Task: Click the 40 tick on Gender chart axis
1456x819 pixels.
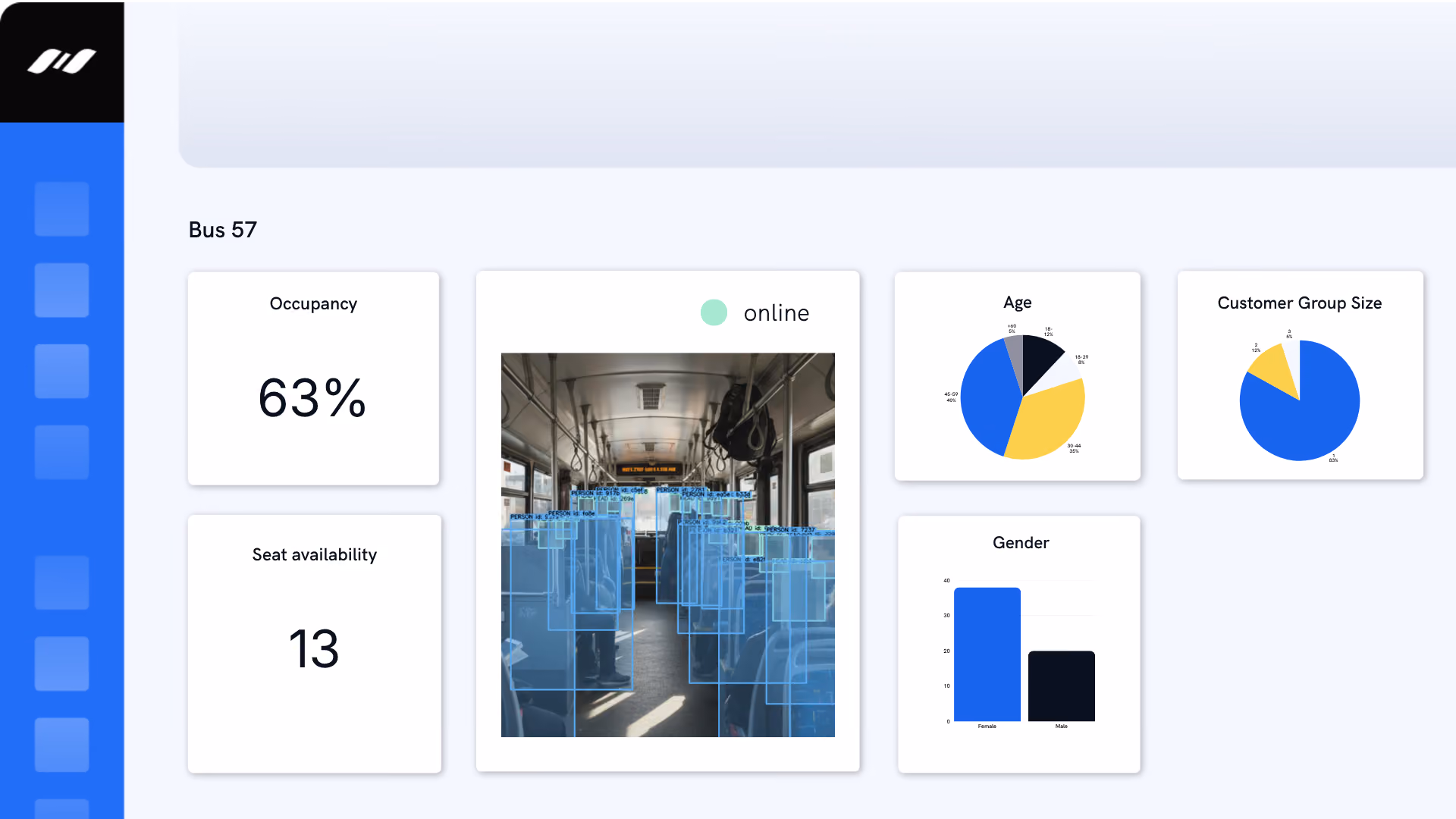Action: (x=946, y=580)
